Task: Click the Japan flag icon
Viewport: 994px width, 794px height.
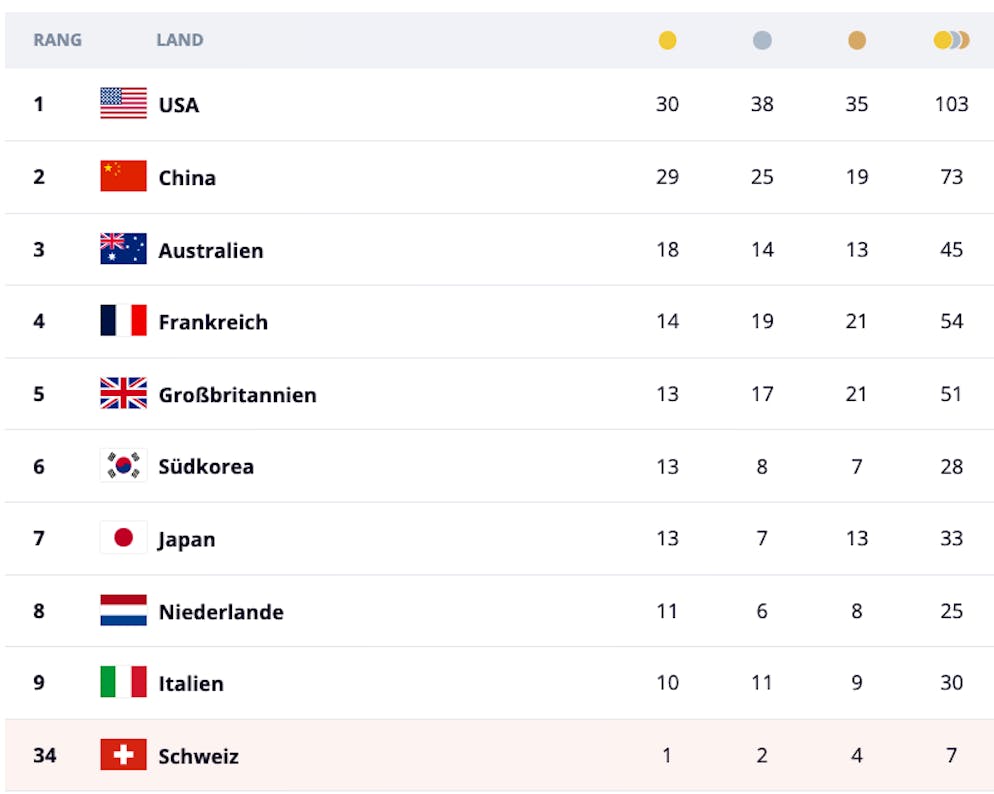Action: pyautogui.click(x=123, y=538)
